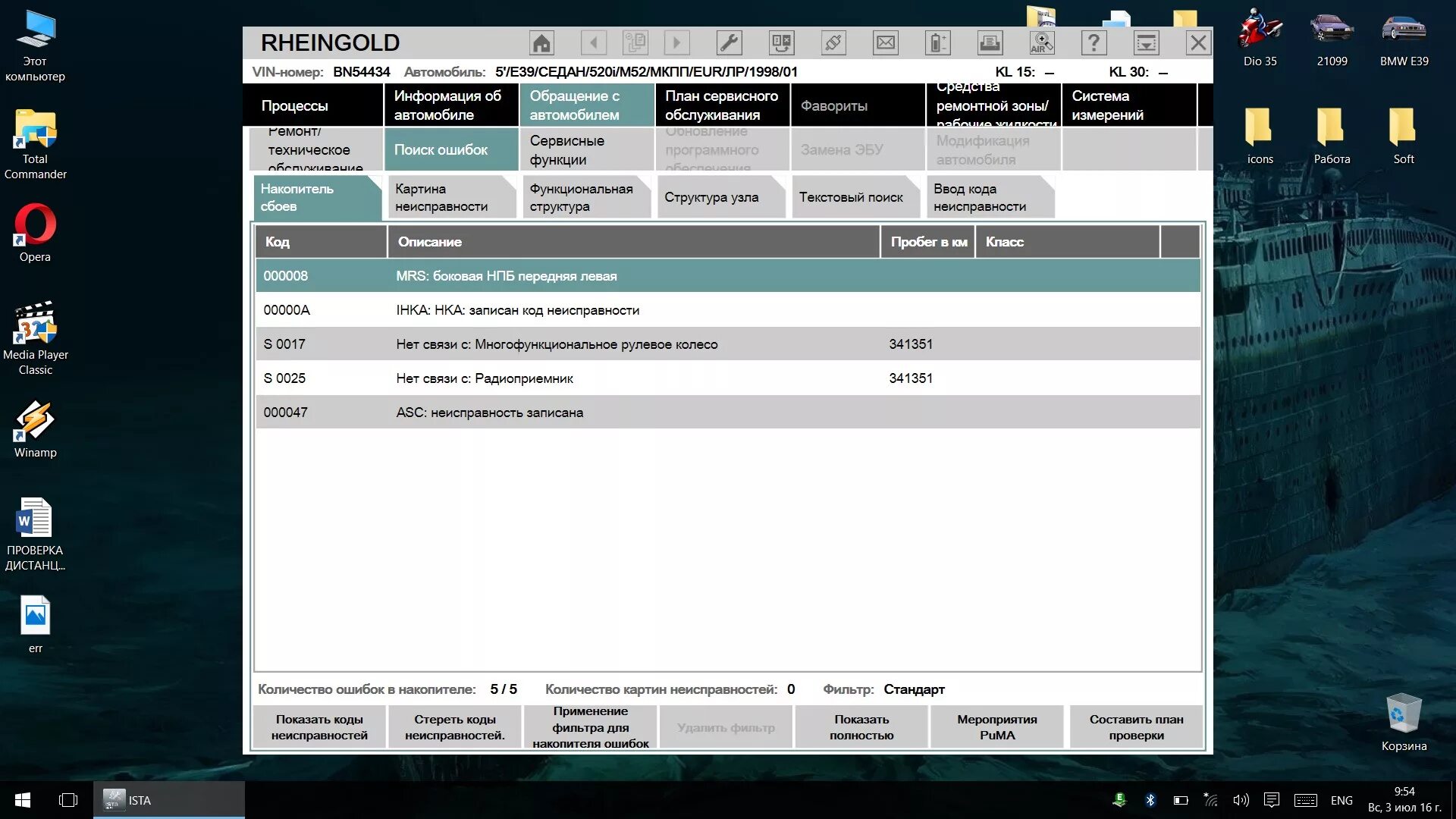
Task: Click the collapse-window arrow icon in toolbar
Action: (x=1146, y=43)
